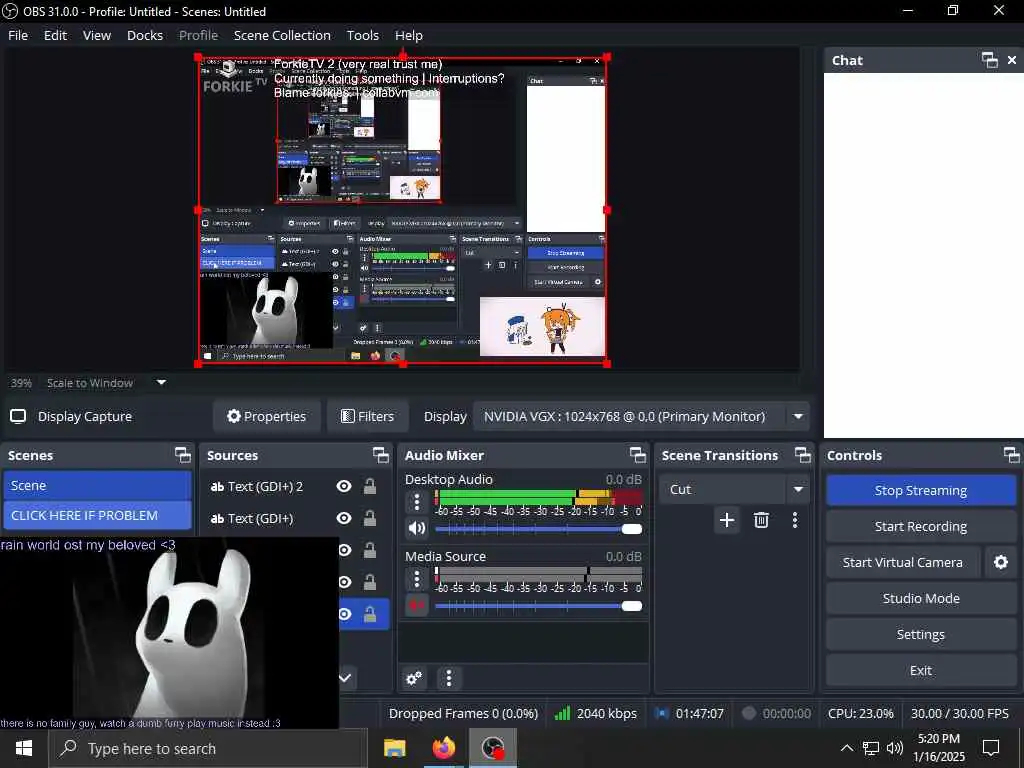The width and height of the screenshot is (1024, 768).
Task: Click Stop Streaming
Action: click(x=921, y=490)
